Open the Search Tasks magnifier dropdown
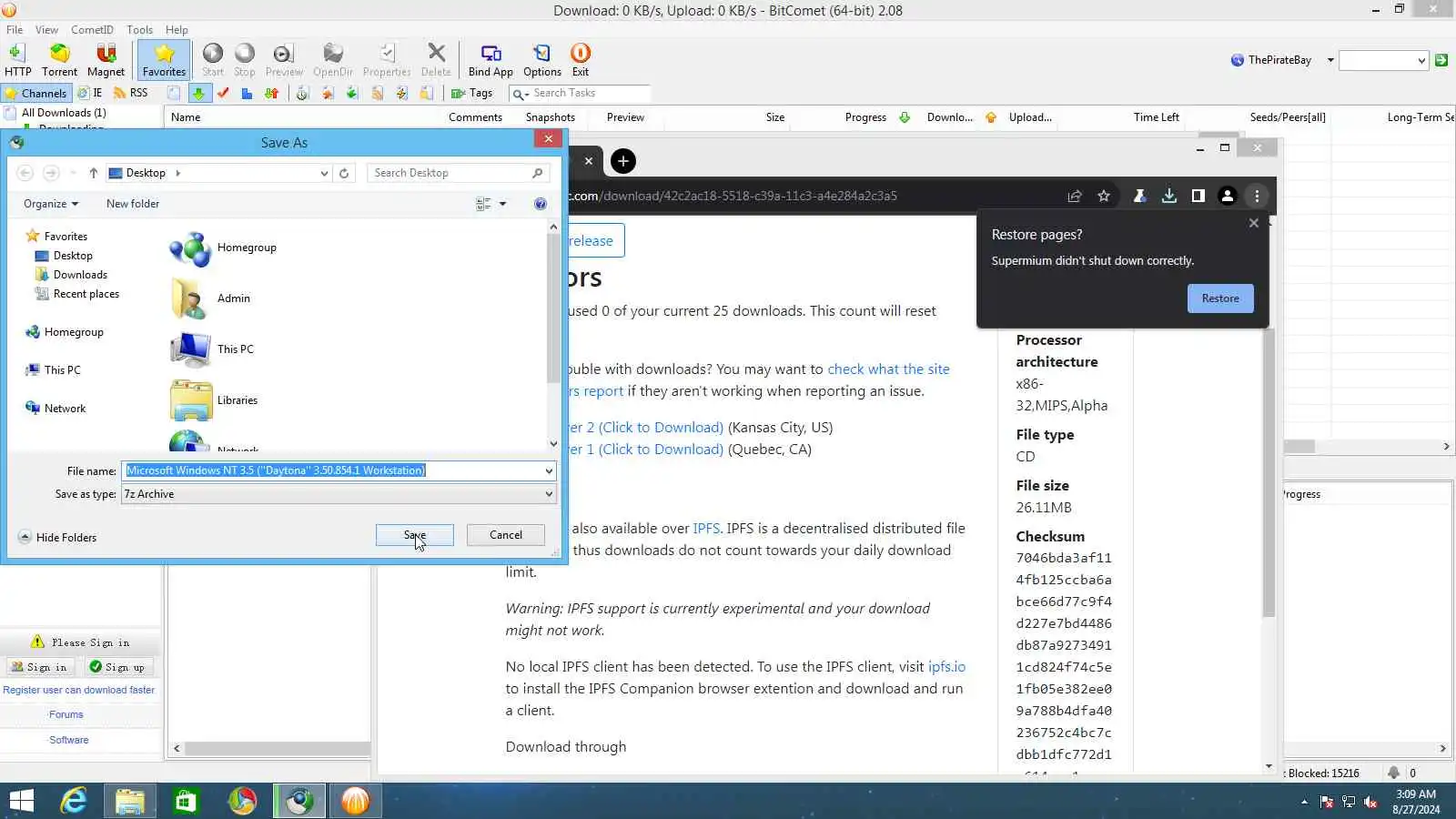Screen dimensions: 1456x819 [521, 94]
